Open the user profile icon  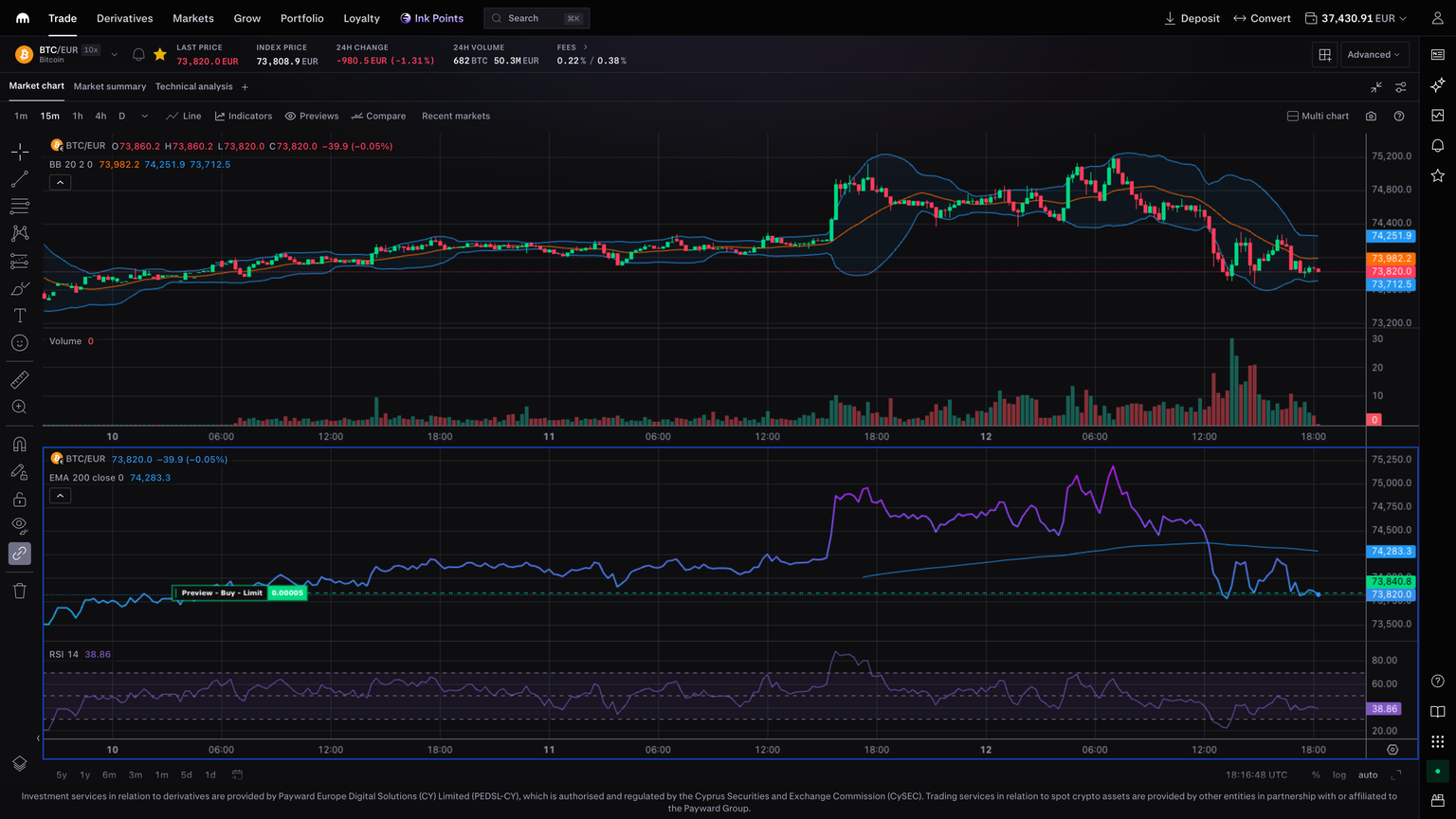click(1438, 18)
